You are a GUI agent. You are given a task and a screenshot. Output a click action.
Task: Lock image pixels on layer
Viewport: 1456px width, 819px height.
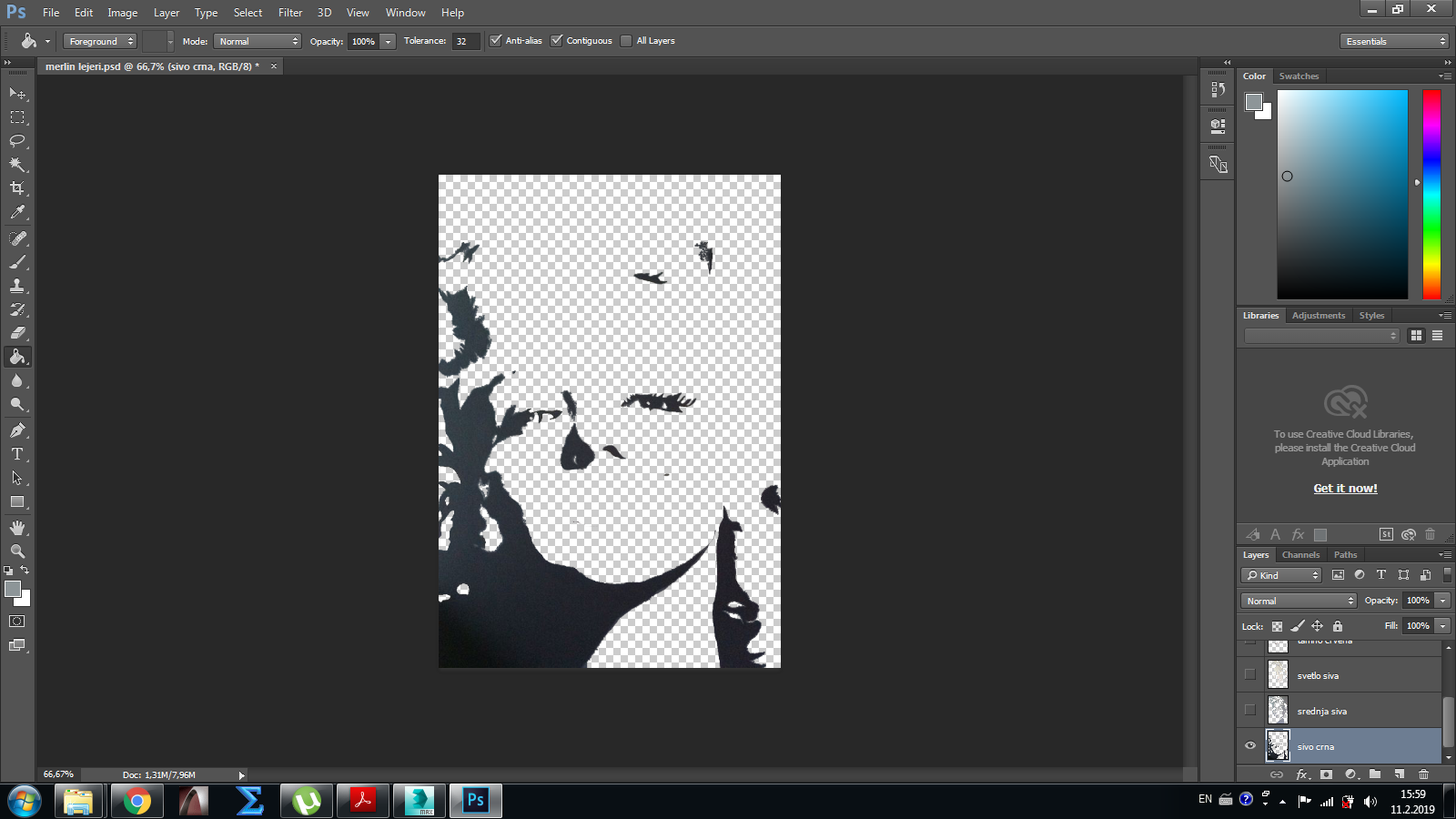[x=1298, y=626]
